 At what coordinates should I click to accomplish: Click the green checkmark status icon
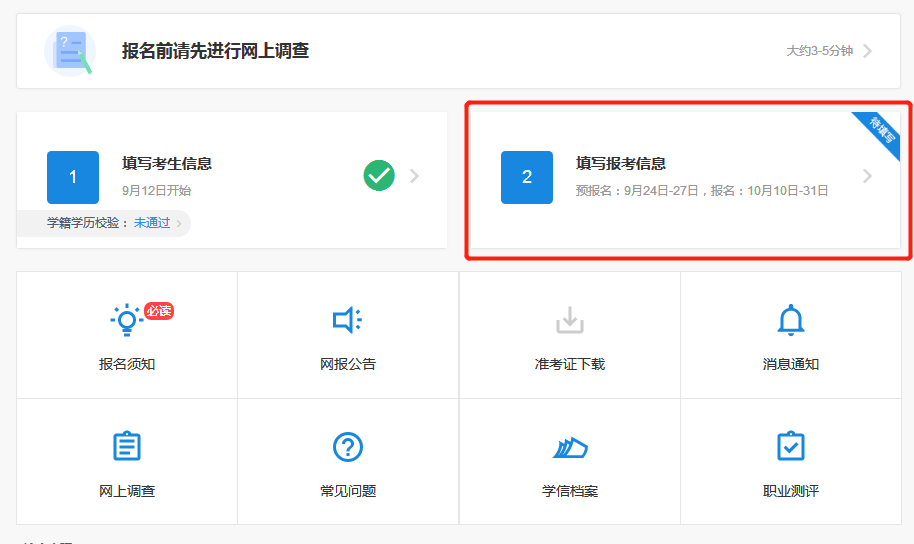point(379,176)
